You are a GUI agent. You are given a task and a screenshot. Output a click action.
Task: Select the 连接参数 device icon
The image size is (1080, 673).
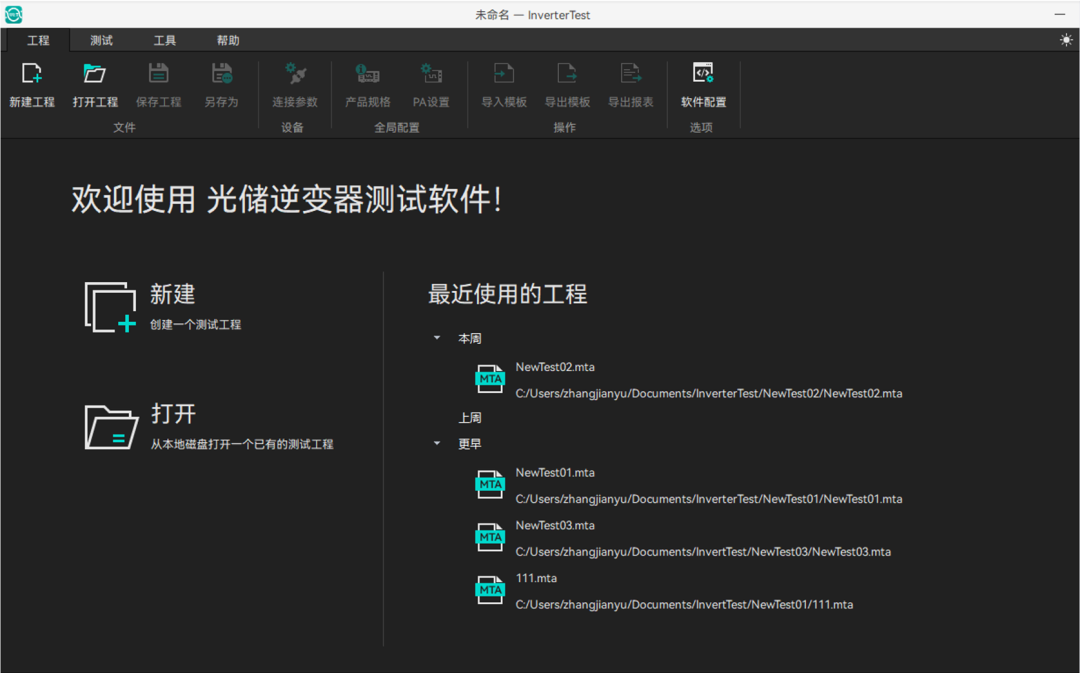click(295, 74)
